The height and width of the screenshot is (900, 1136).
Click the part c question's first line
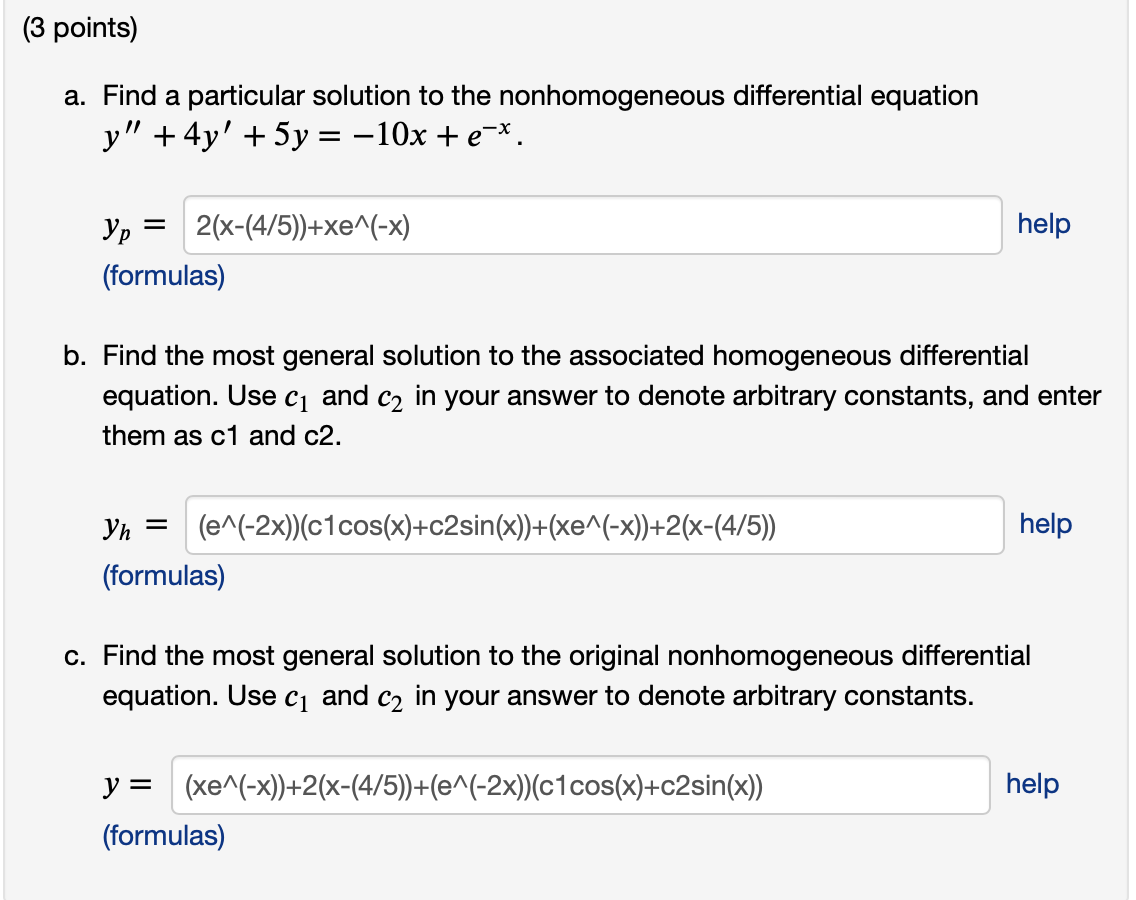pyautogui.click(x=566, y=656)
